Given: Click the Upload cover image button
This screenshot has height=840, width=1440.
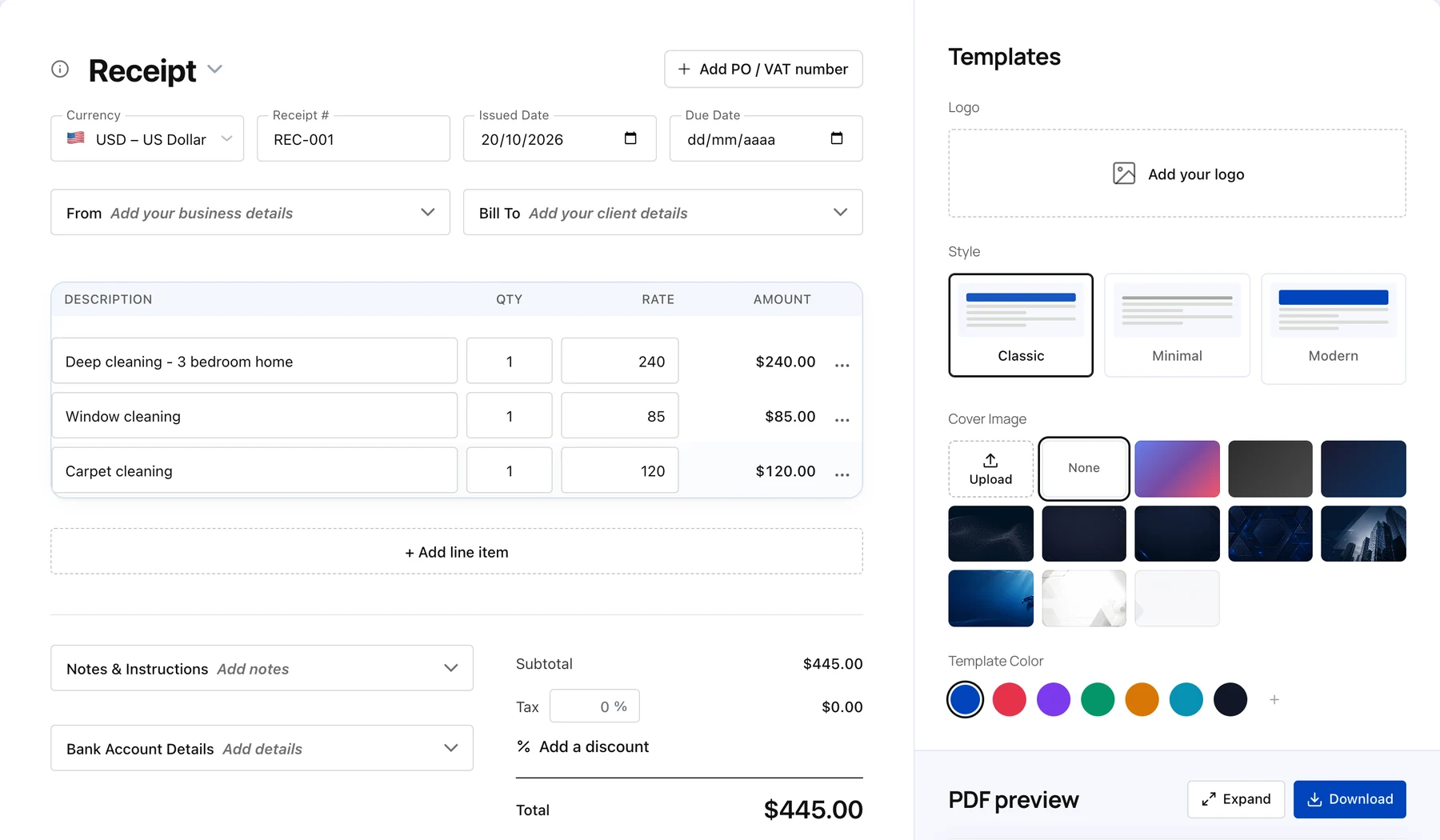Looking at the screenshot, I should coord(990,469).
